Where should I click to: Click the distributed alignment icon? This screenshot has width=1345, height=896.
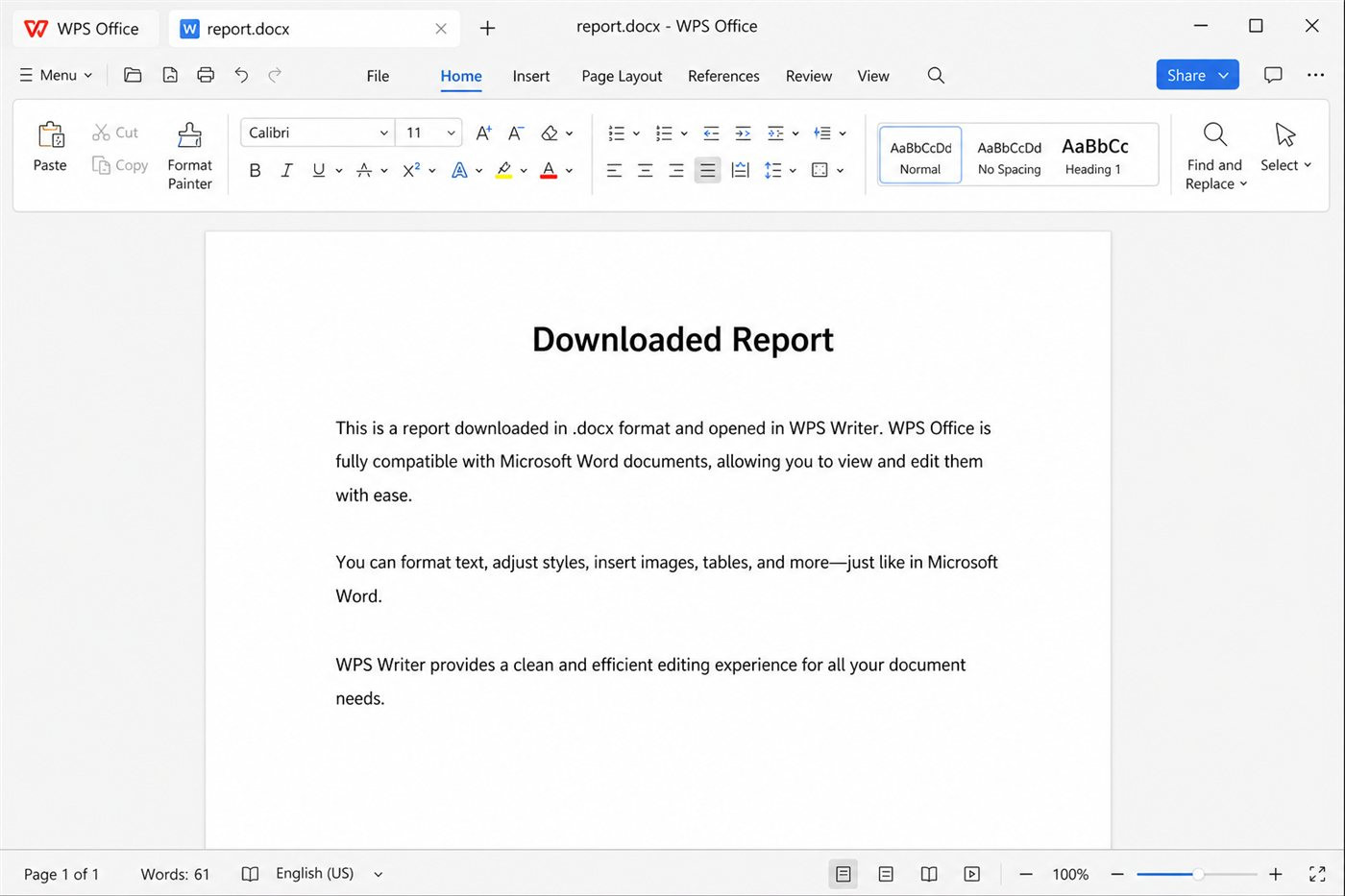pos(740,170)
